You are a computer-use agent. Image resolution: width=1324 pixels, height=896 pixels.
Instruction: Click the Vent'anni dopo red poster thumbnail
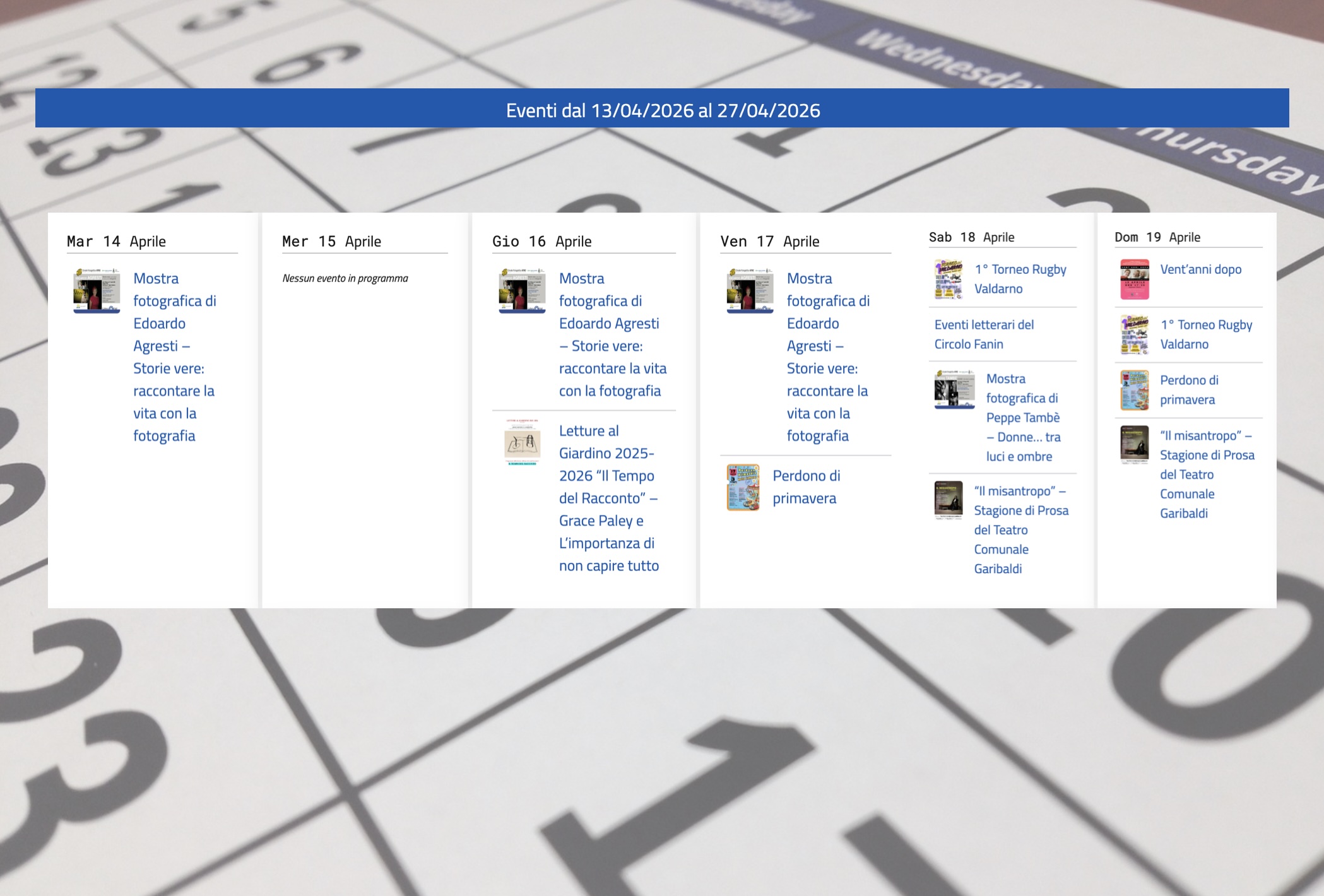[1134, 279]
